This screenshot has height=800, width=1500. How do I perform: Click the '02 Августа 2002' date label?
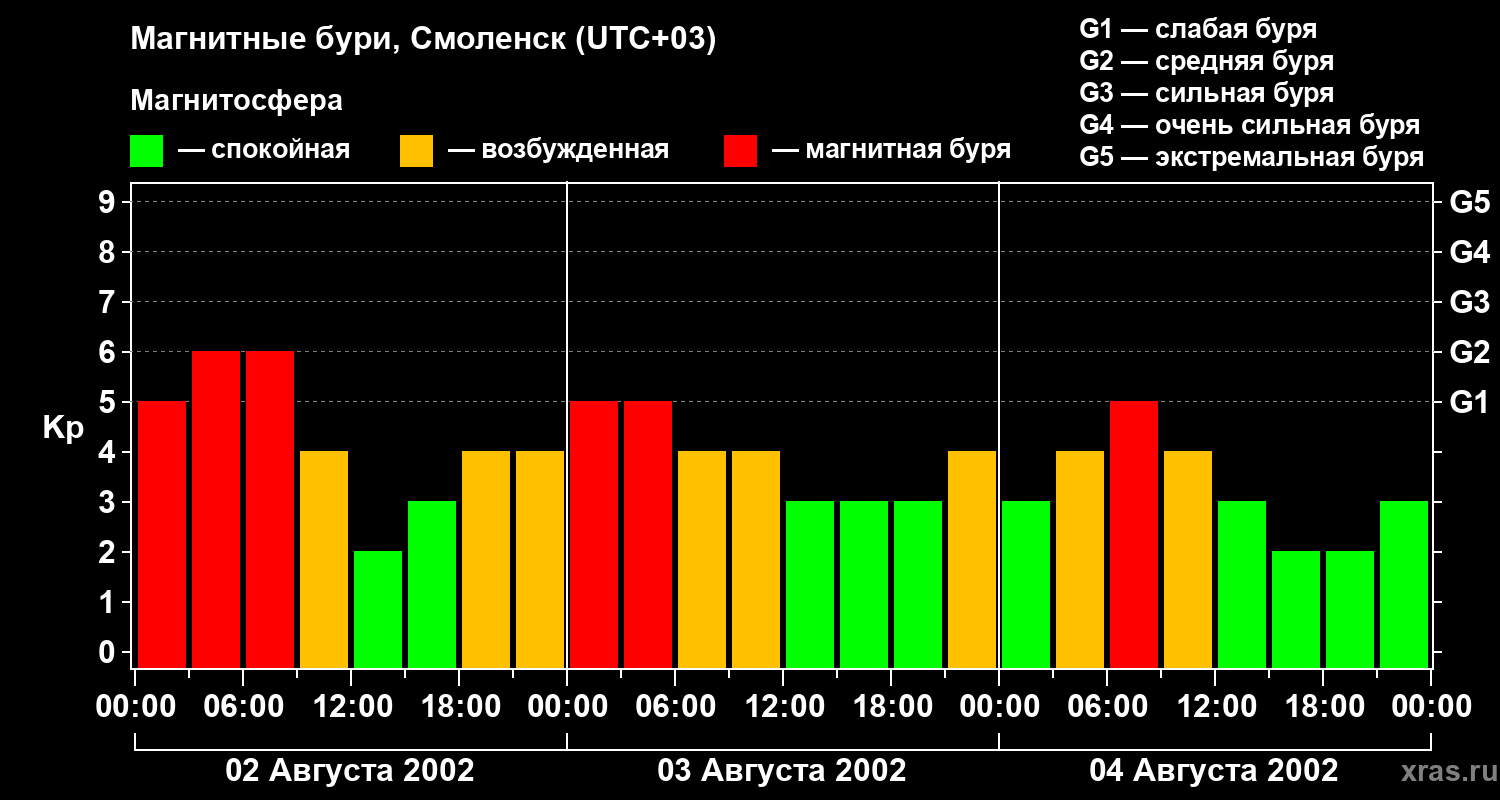[350, 771]
